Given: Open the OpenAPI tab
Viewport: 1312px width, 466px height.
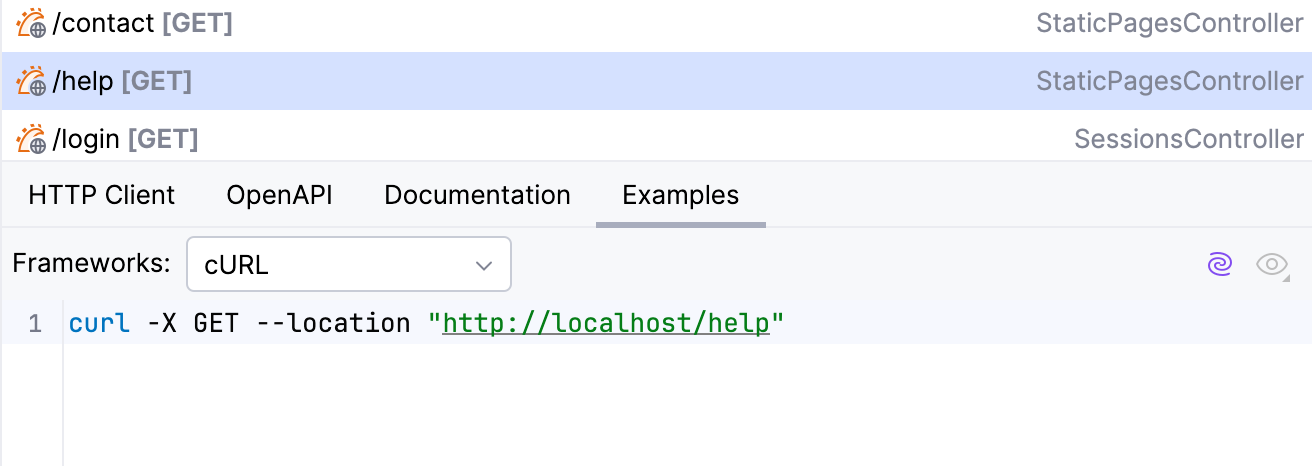Looking at the screenshot, I should [x=279, y=195].
